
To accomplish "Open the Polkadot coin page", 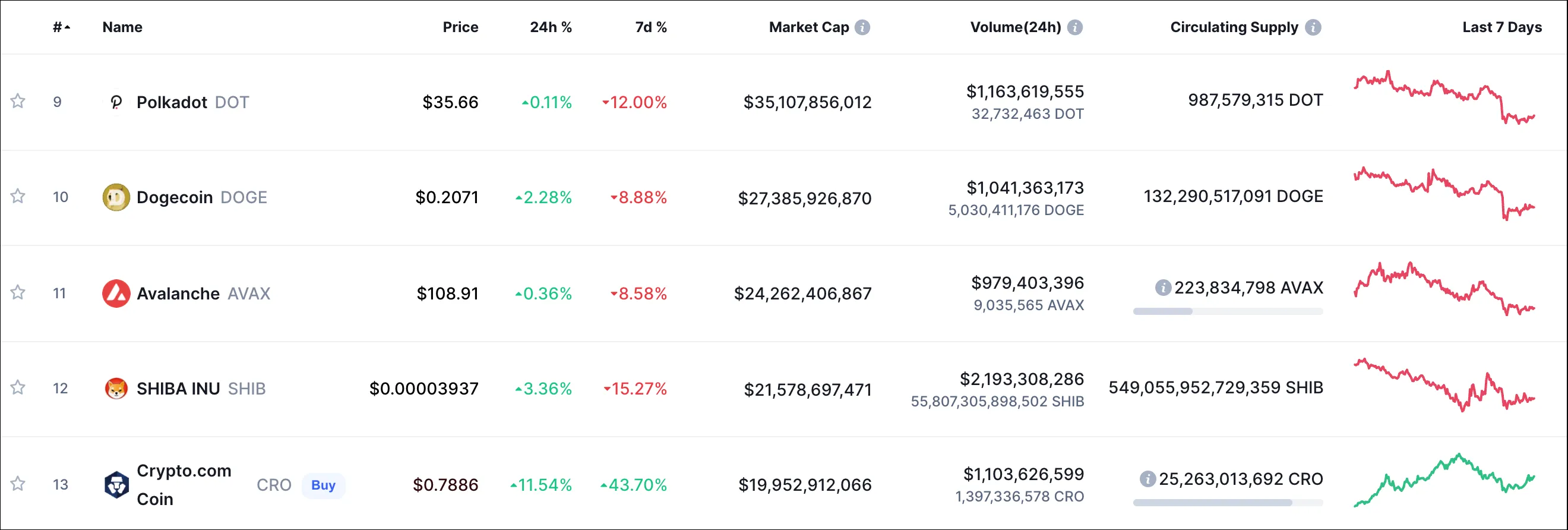I will 172,102.
